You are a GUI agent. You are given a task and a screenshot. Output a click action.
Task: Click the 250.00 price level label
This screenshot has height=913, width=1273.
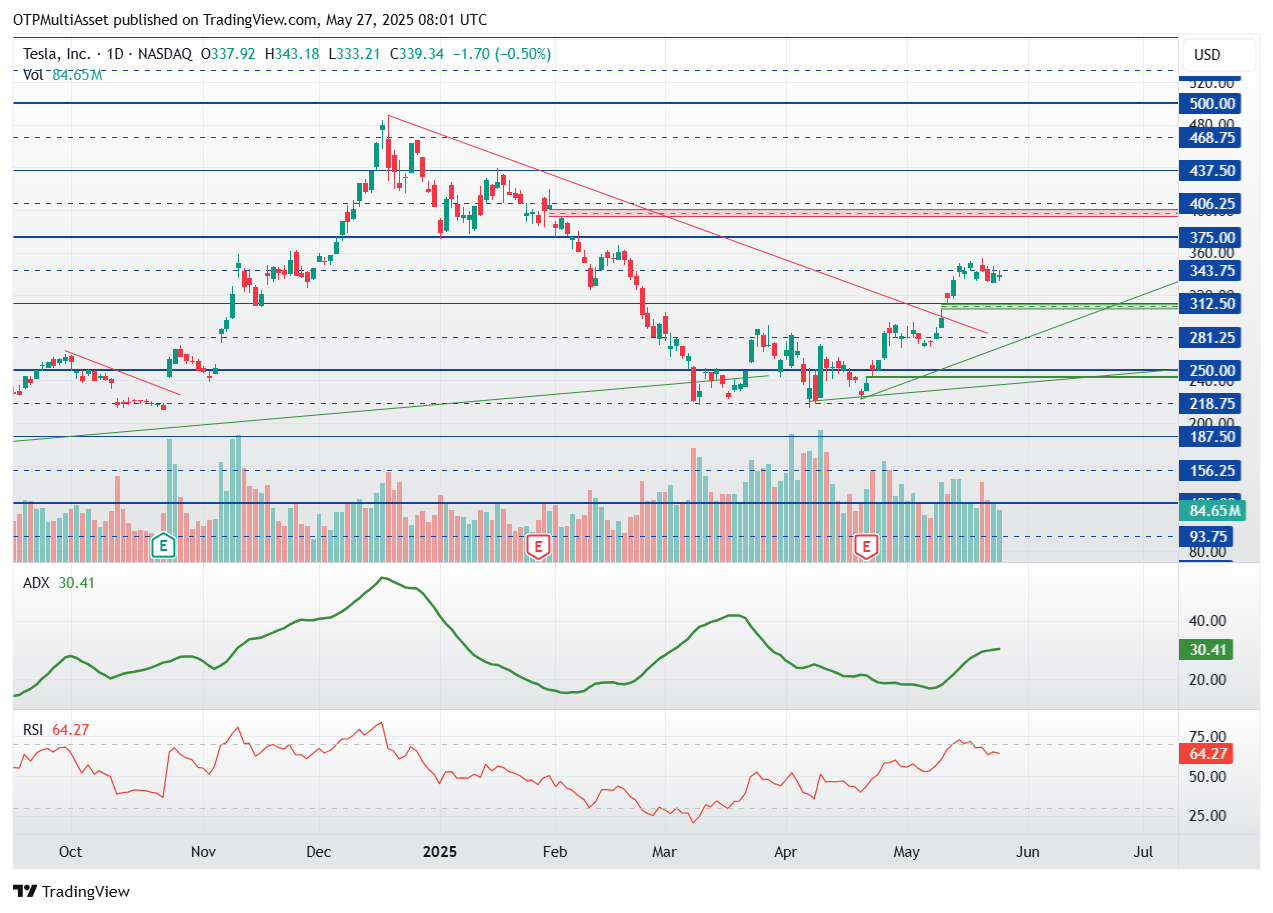[x=1208, y=370]
